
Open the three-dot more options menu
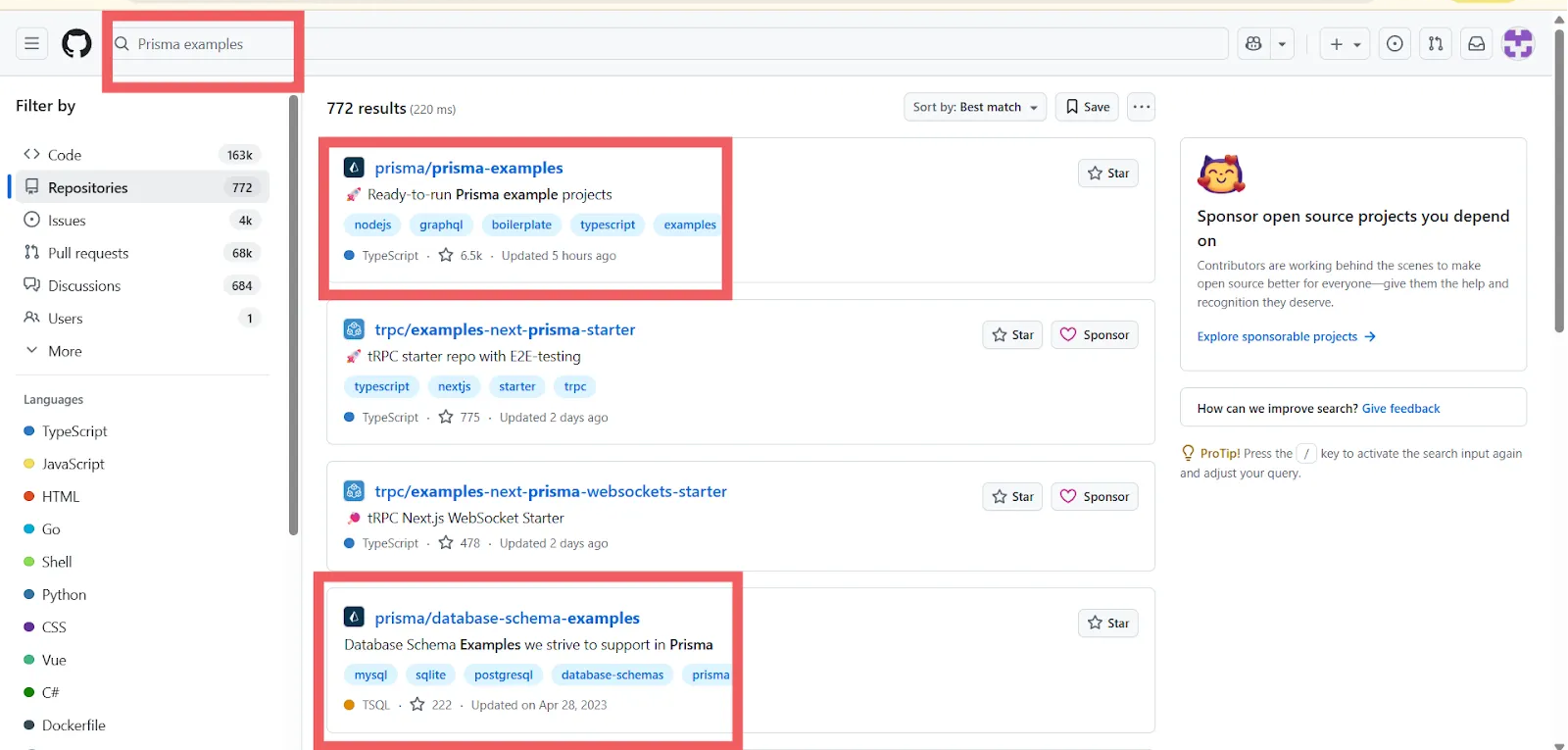[1141, 107]
